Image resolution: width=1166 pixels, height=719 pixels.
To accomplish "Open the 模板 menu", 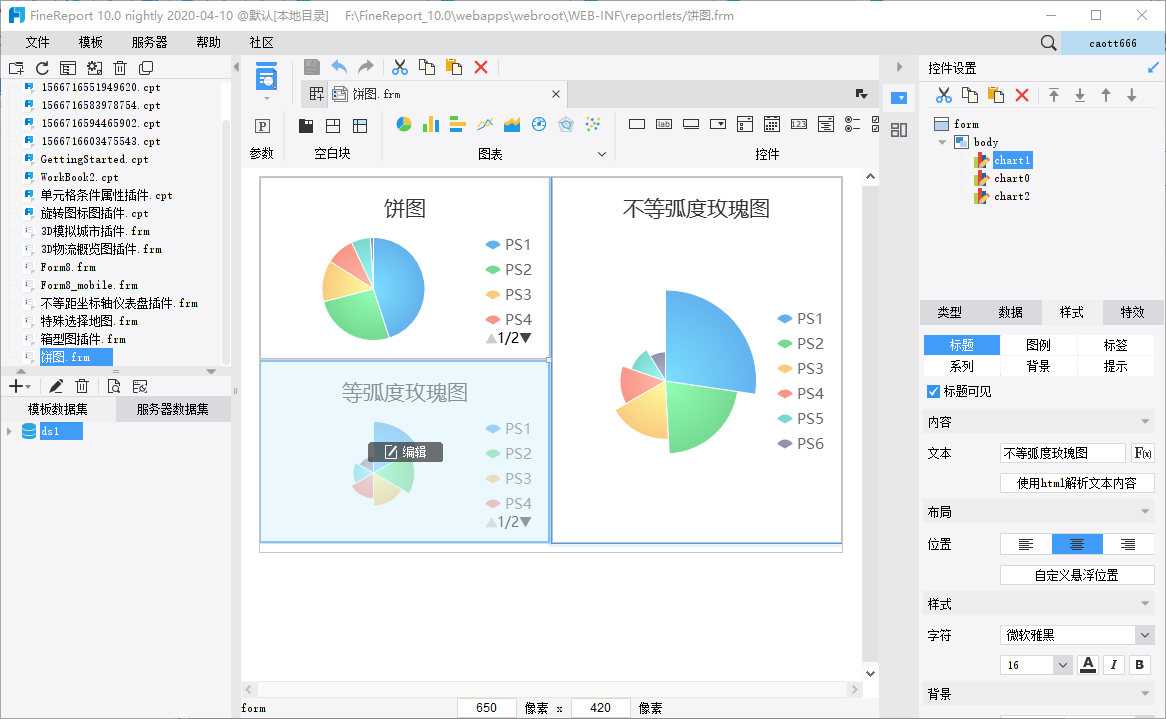I will point(91,42).
